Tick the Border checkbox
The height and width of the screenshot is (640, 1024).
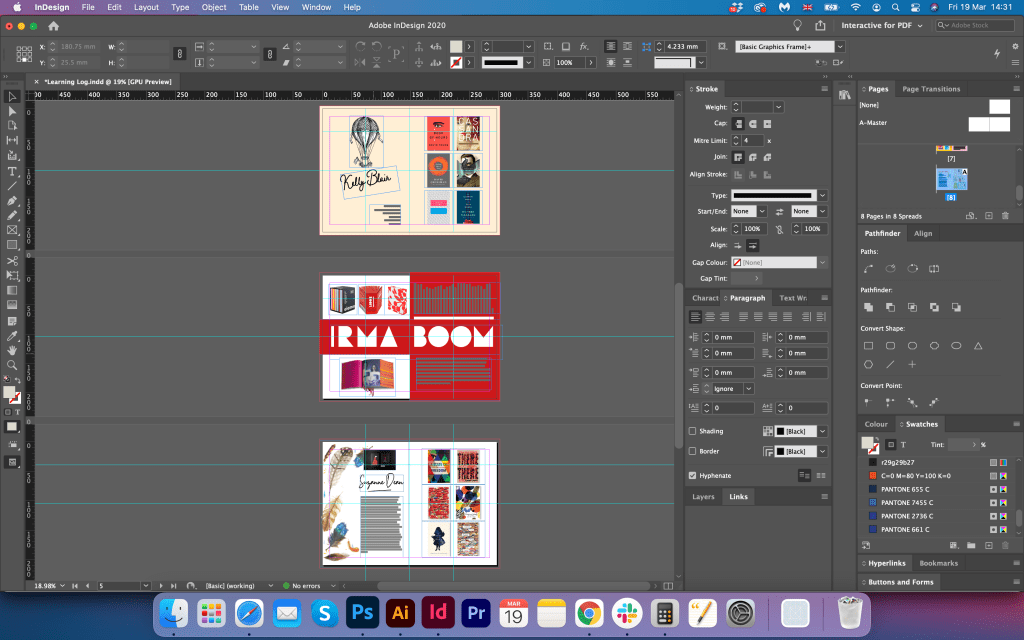tap(693, 451)
